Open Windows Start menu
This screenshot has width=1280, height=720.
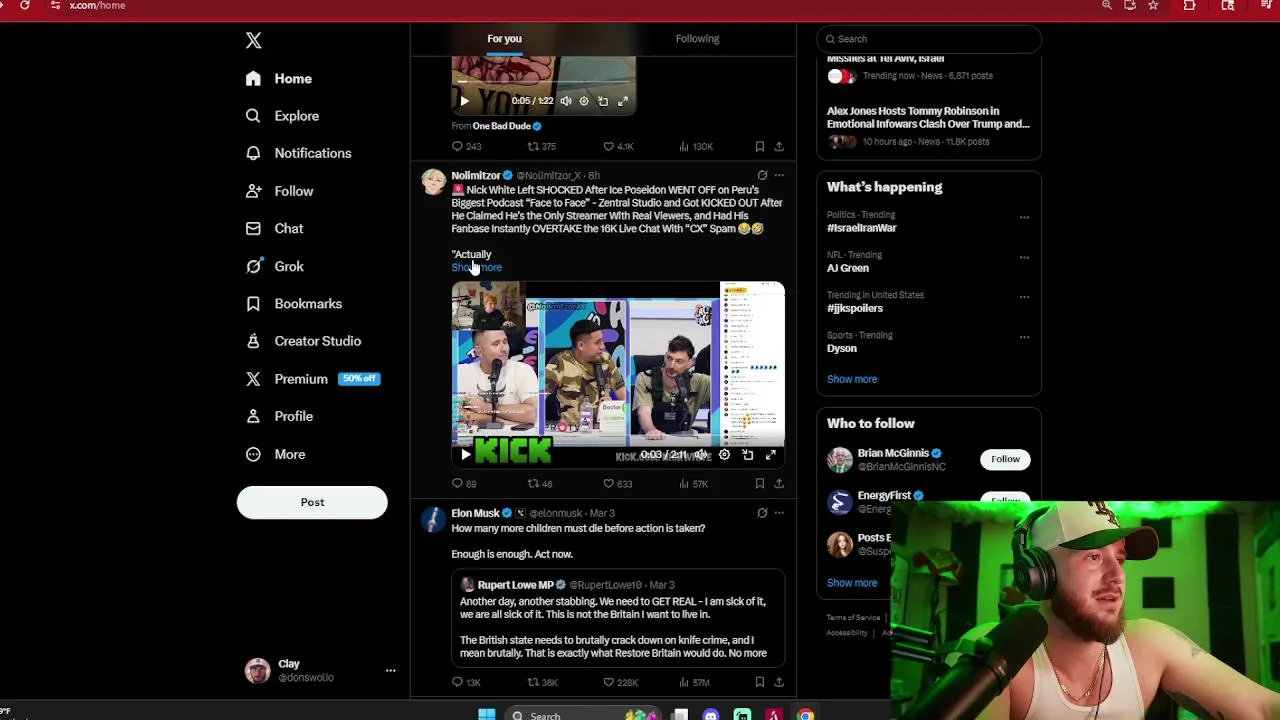tap(487, 715)
